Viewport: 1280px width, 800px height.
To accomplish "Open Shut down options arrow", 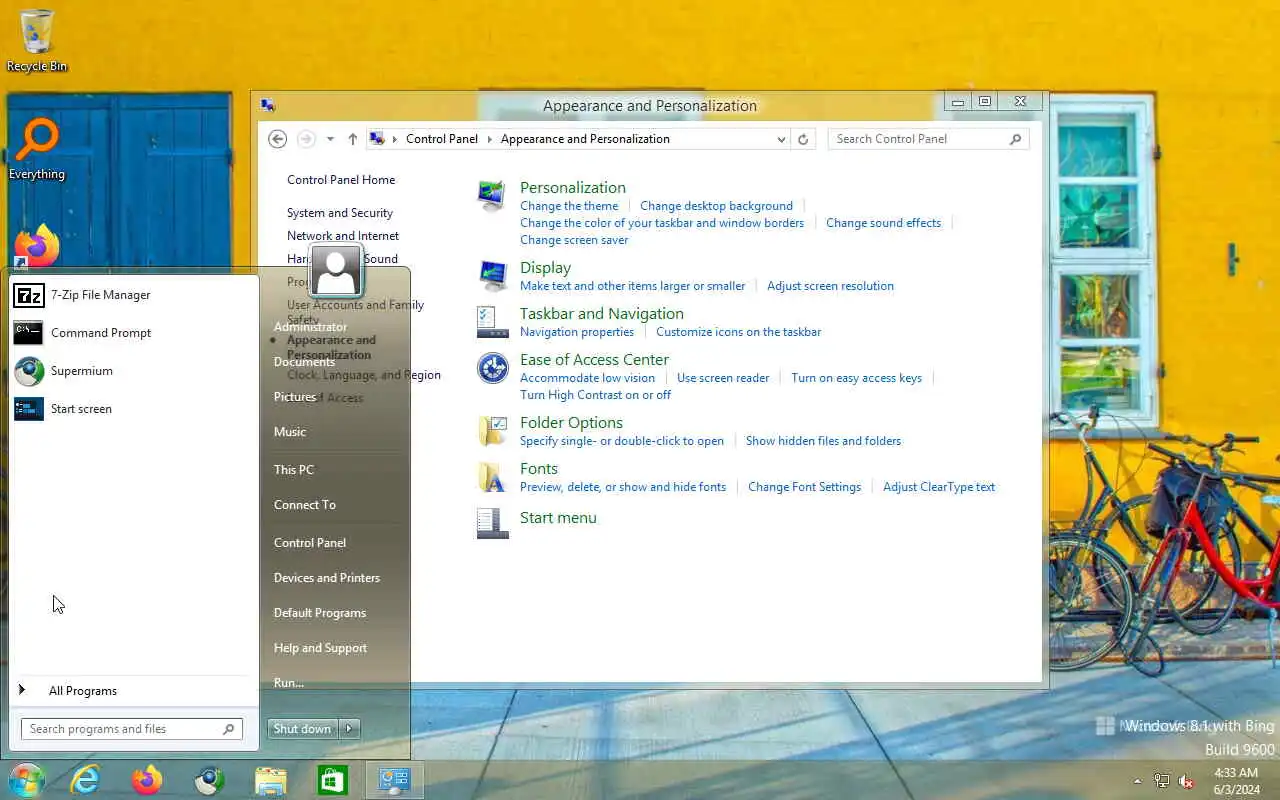I will pos(349,729).
